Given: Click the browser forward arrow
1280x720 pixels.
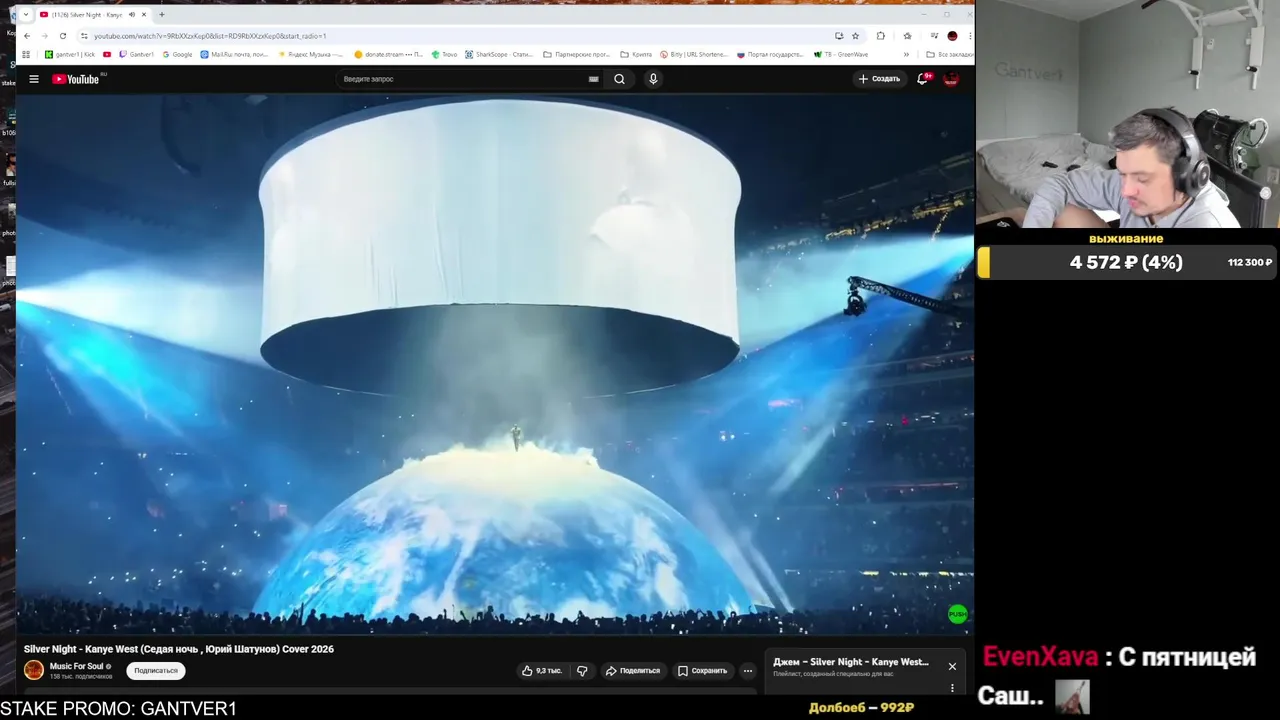Looking at the screenshot, I should [44, 36].
